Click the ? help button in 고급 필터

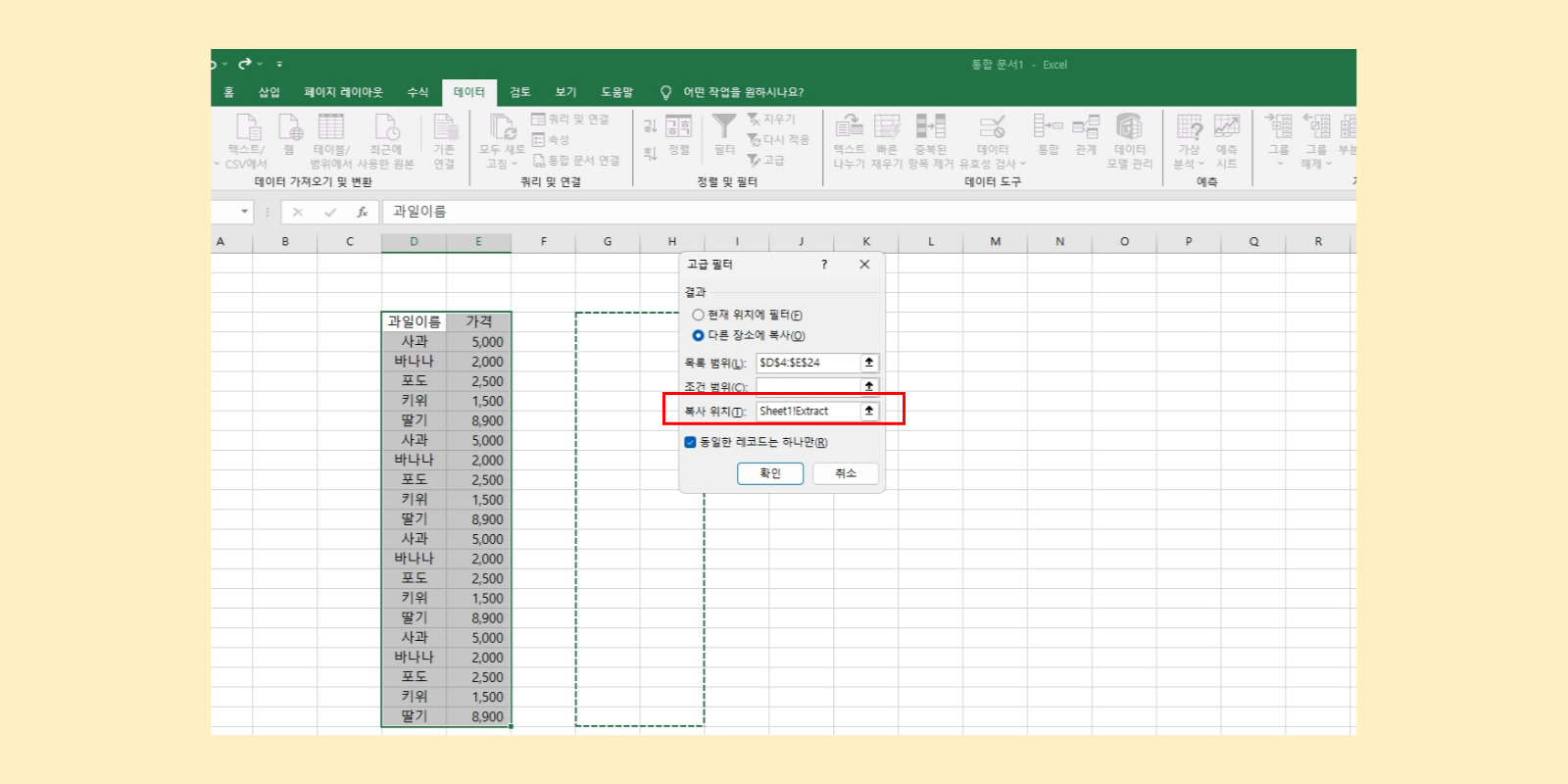pos(824,265)
